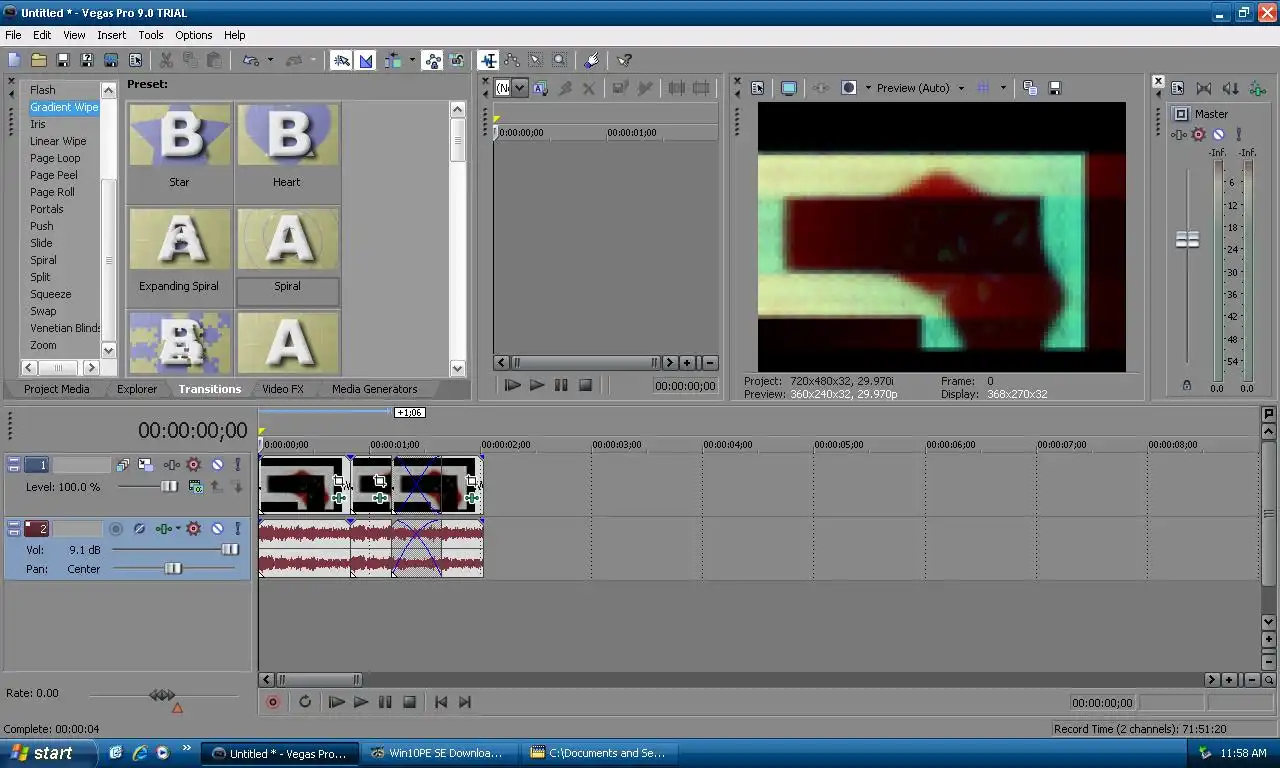
Task: Click the Save project toolbar icon
Action: pos(62,61)
